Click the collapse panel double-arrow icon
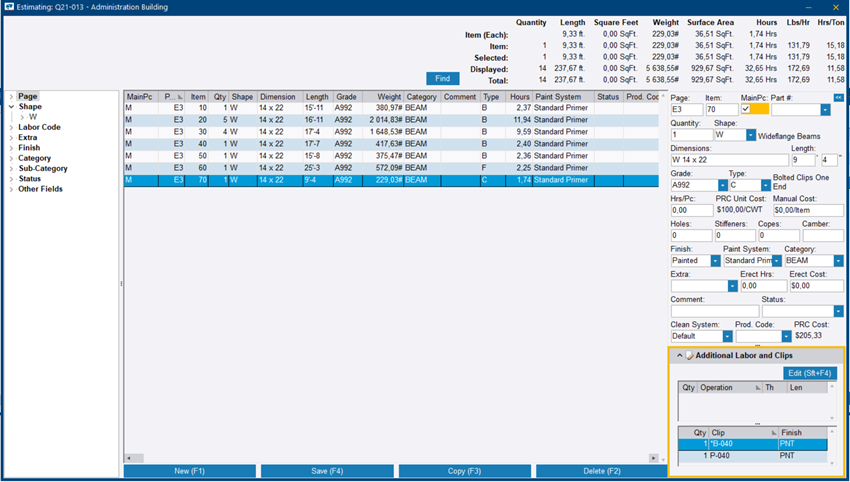 click(x=838, y=97)
